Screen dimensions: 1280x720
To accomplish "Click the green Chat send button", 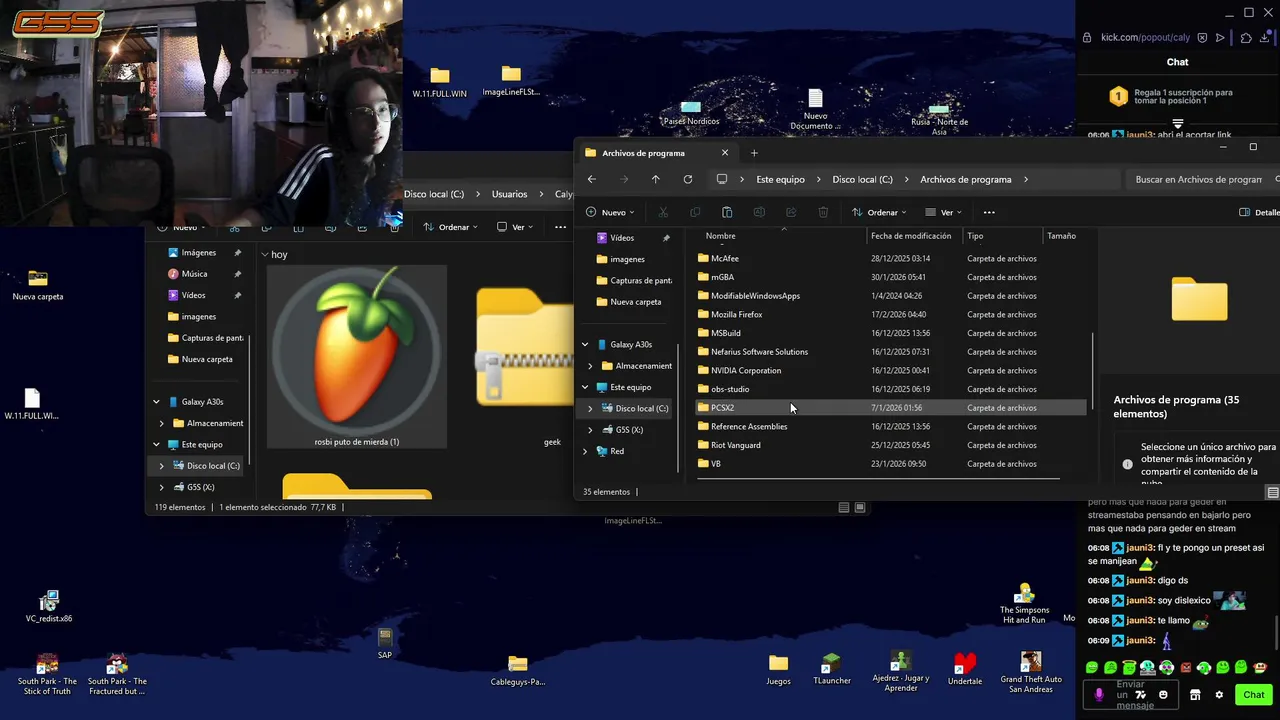I will coord(1254,695).
